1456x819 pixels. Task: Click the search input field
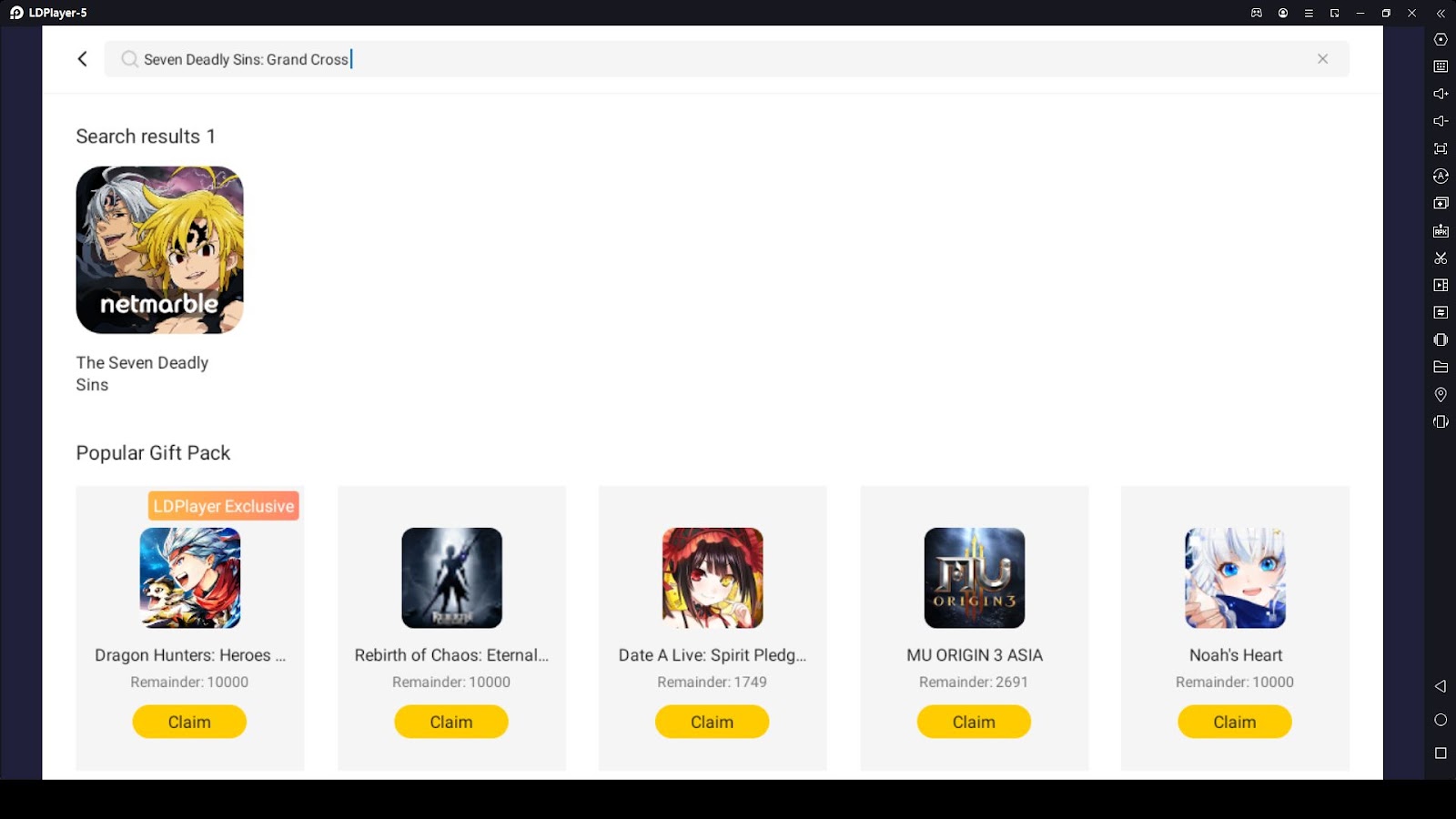coord(726,59)
